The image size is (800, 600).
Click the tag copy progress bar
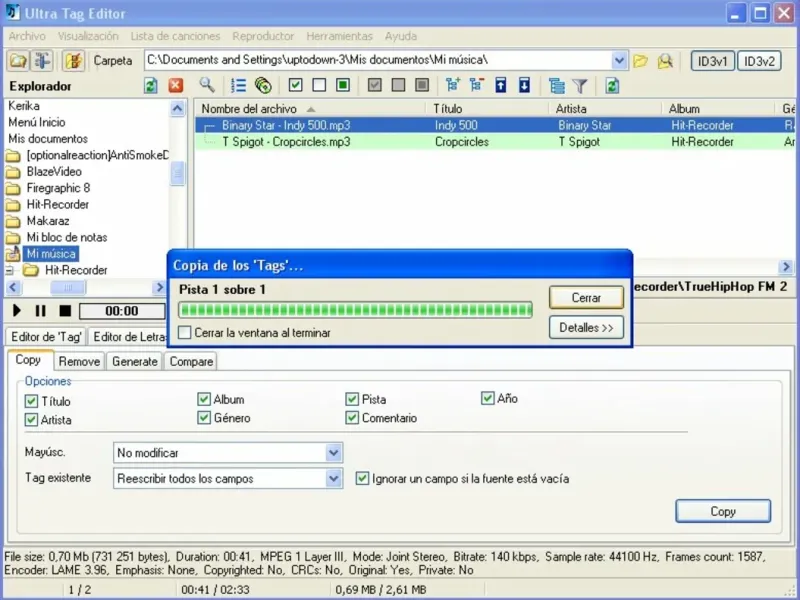355,310
